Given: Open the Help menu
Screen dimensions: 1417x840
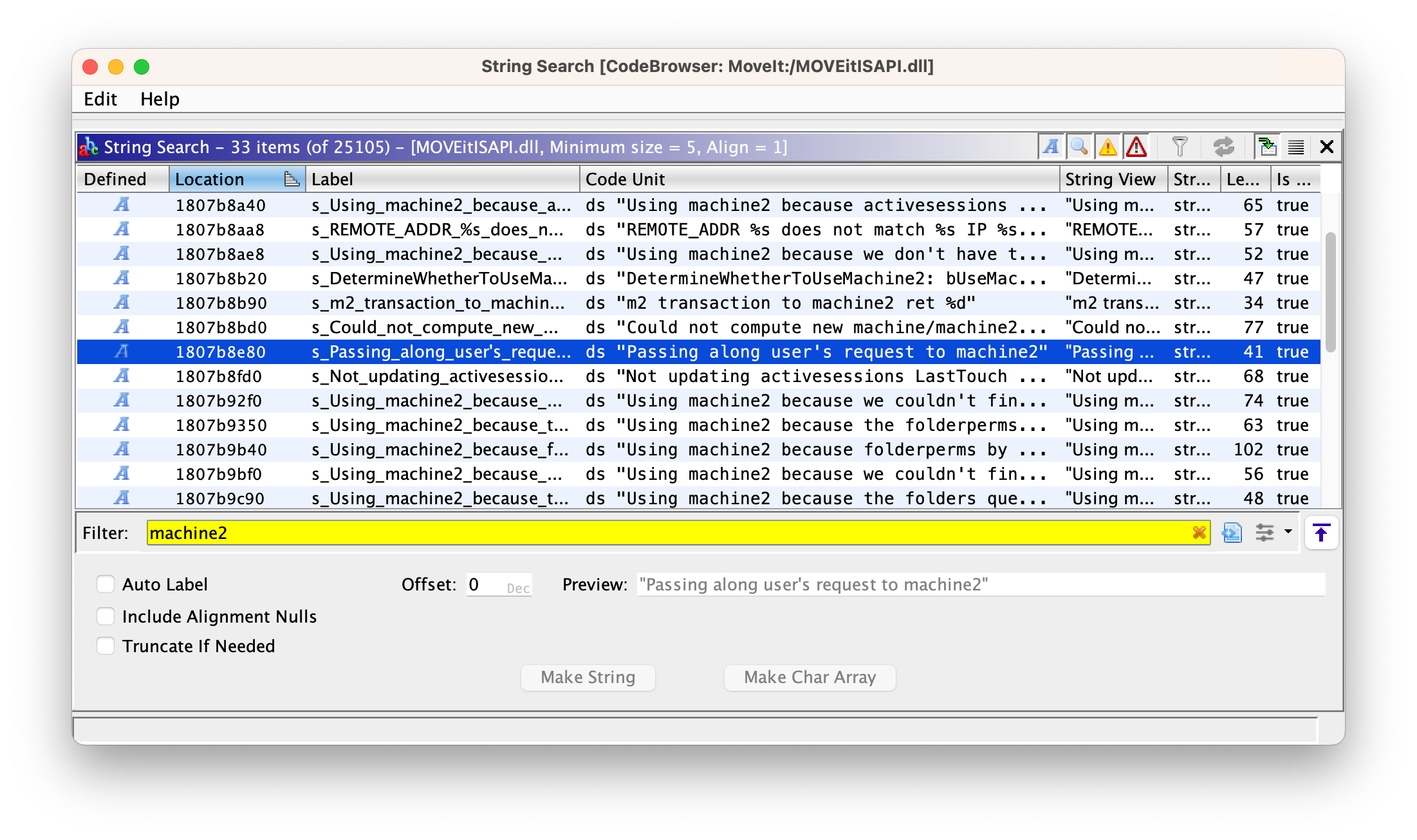Looking at the screenshot, I should [x=160, y=99].
